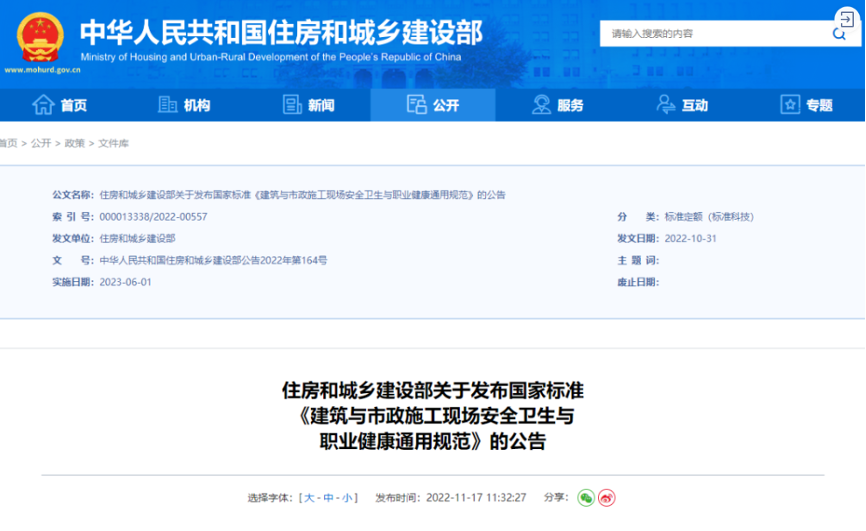Share via the green WeChat icon
The height and width of the screenshot is (531, 866).
click(586, 498)
